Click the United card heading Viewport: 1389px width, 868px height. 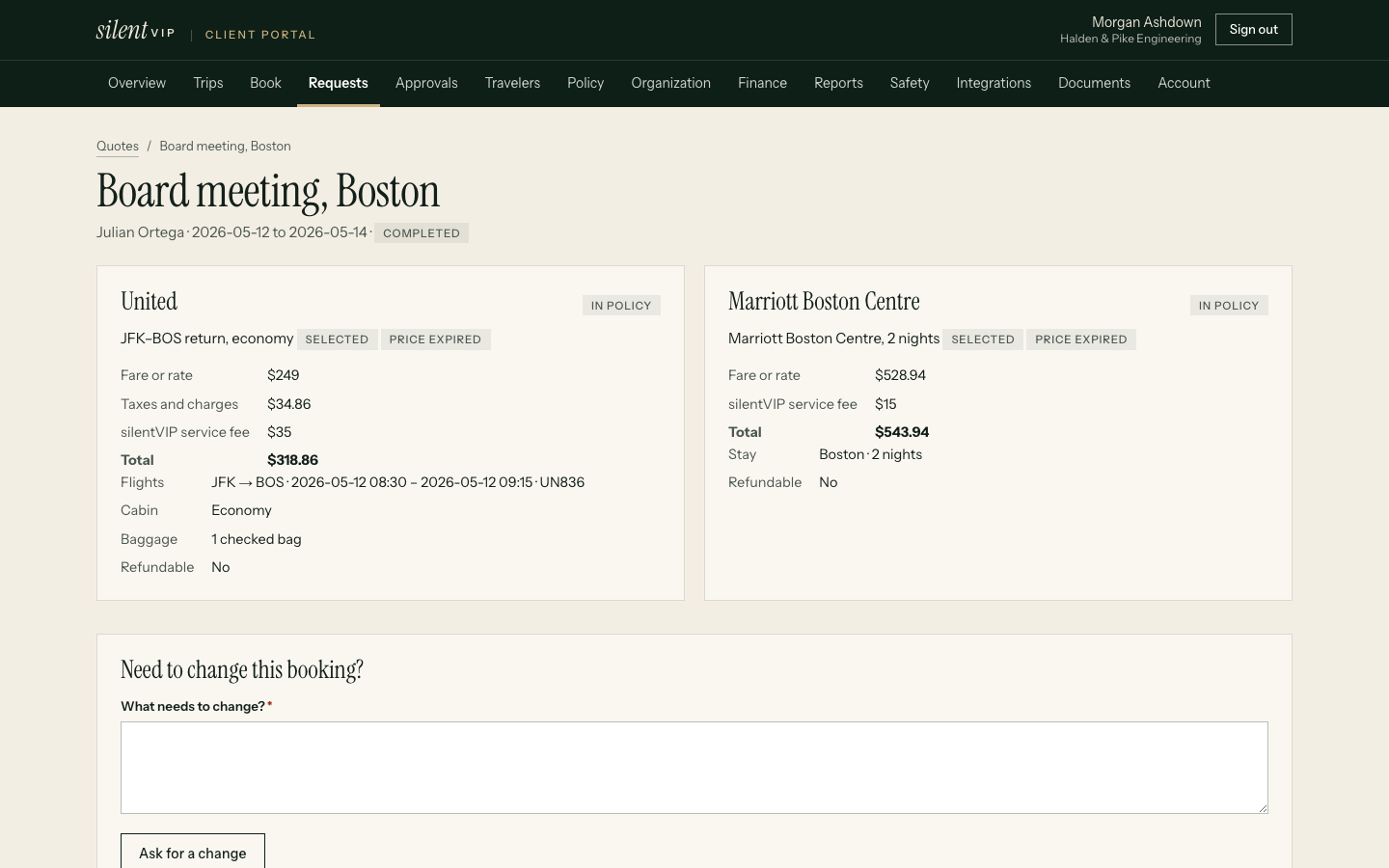coord(150,302)
